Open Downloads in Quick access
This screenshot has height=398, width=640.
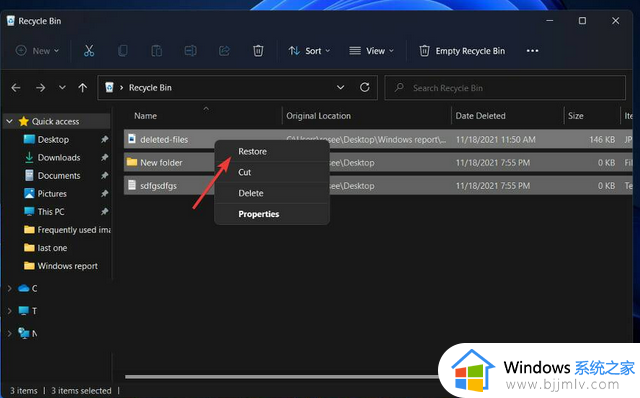click(x=59, y=158)
